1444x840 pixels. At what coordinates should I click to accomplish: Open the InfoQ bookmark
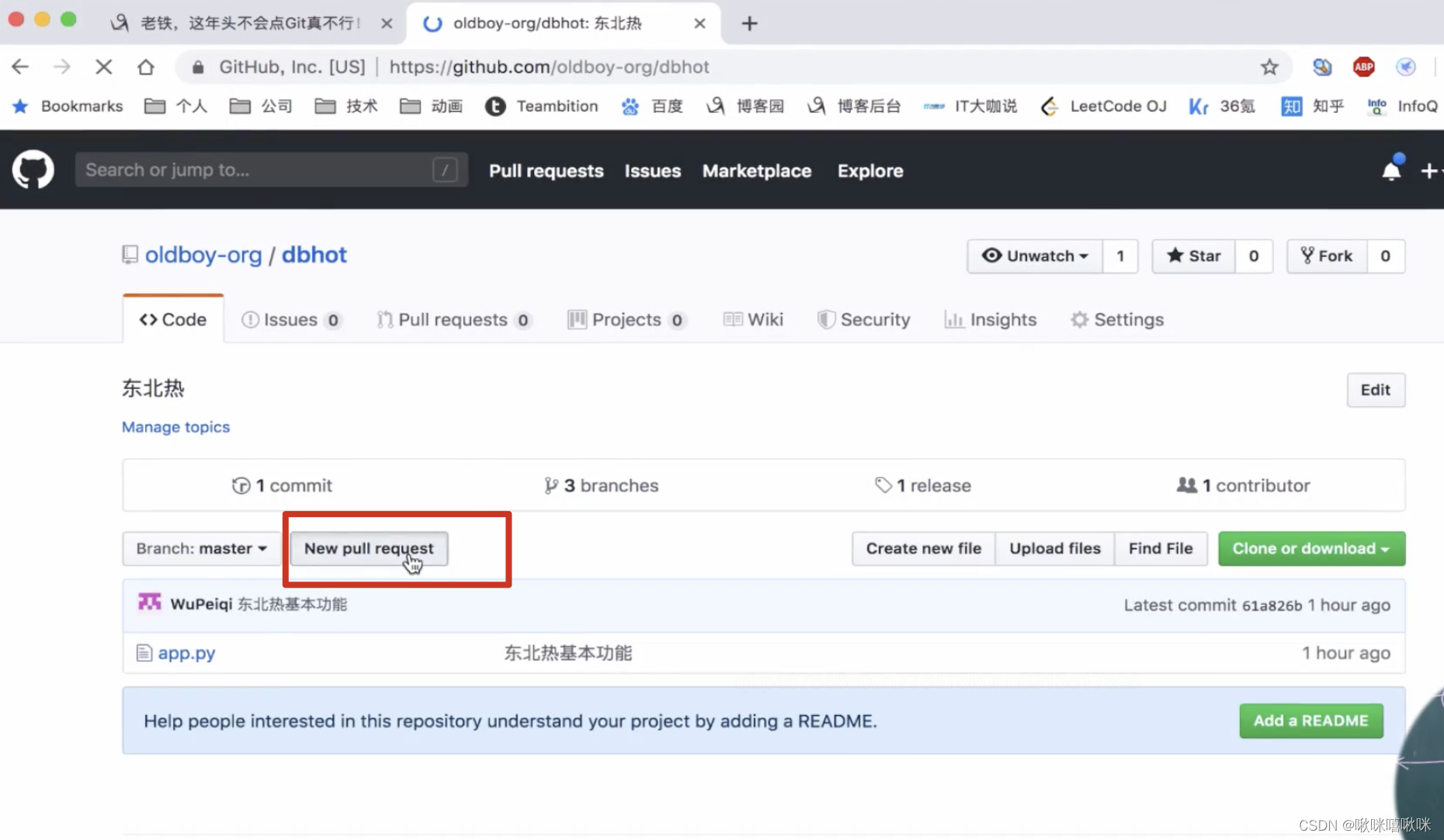coord(1402,106)
